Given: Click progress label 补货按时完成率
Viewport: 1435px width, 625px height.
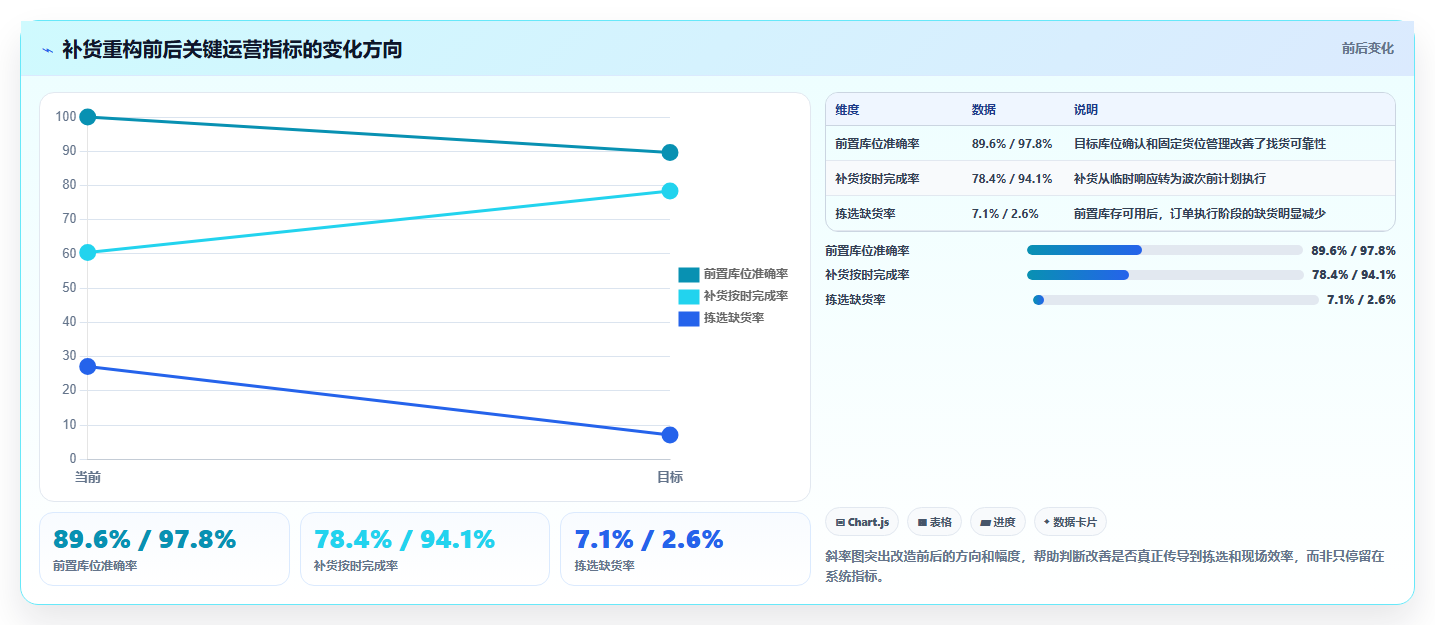Looking at the screenshot, I should pos(867,275).
